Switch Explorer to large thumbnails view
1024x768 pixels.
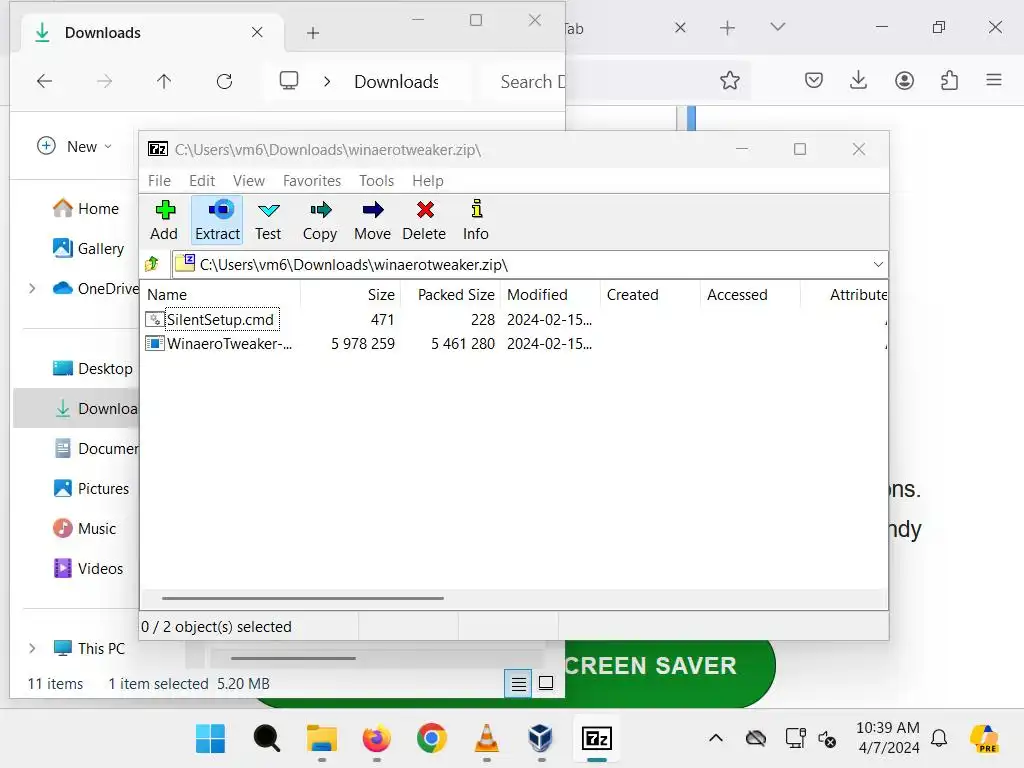point(546,684)
